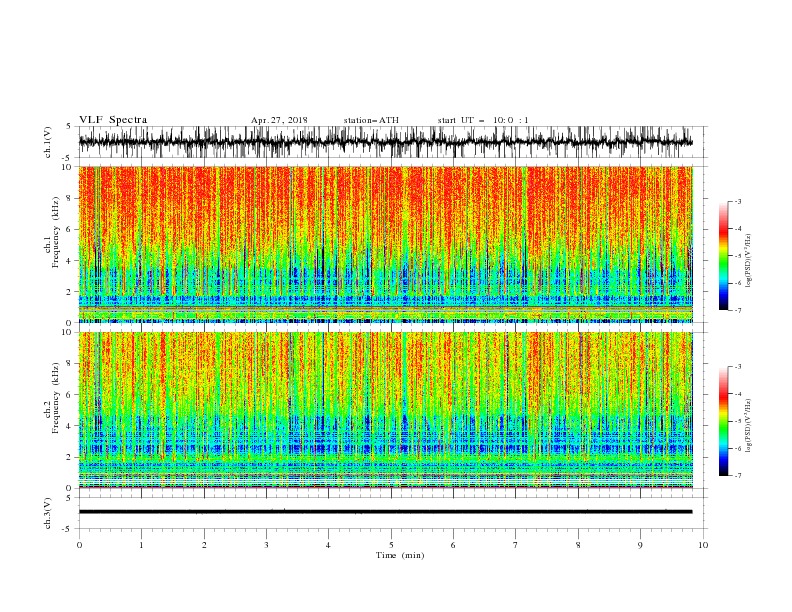Click the "station=ATH" label
Image resolution: width=792 pixels, height=612 pixels.
coord(371,120)
